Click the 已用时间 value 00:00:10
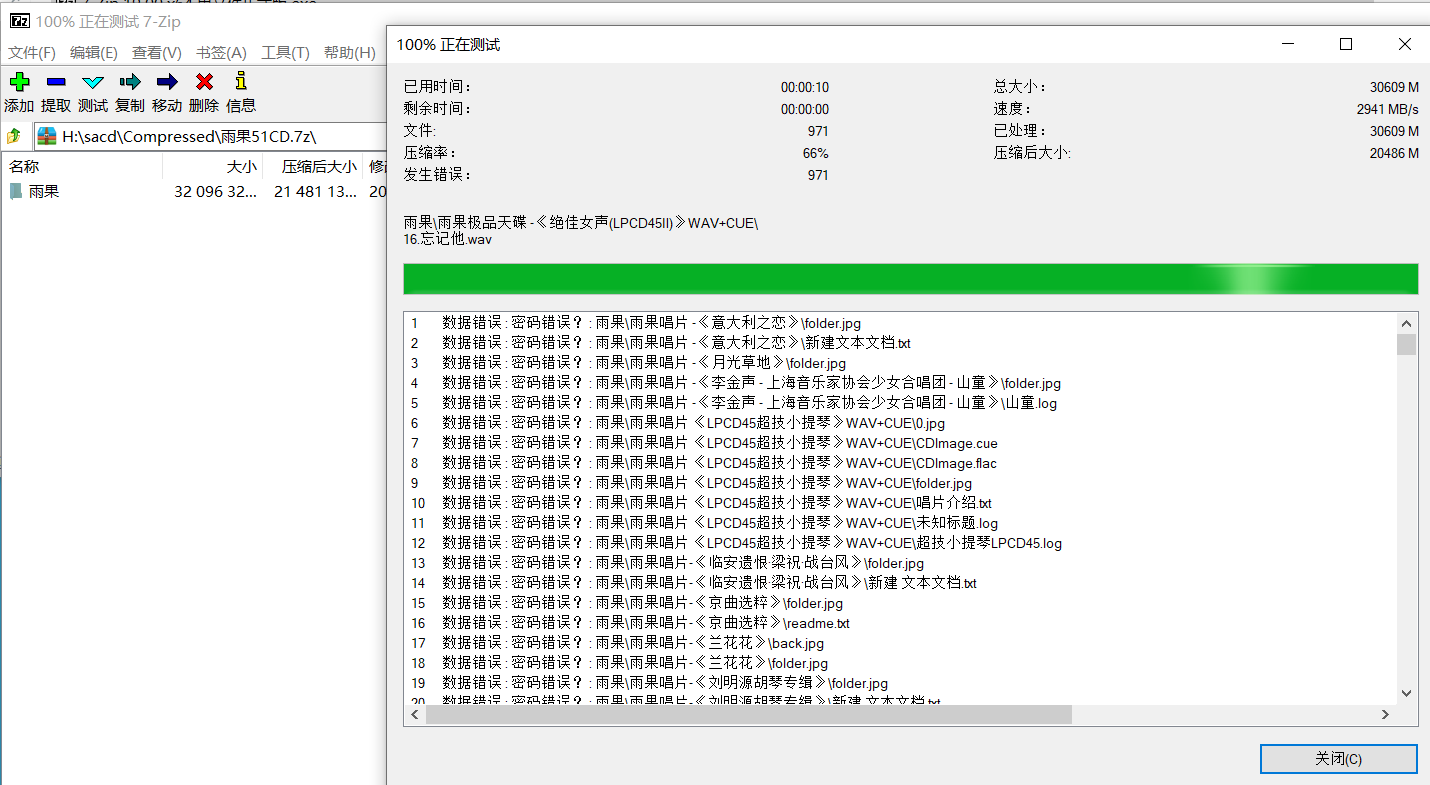 805,87
